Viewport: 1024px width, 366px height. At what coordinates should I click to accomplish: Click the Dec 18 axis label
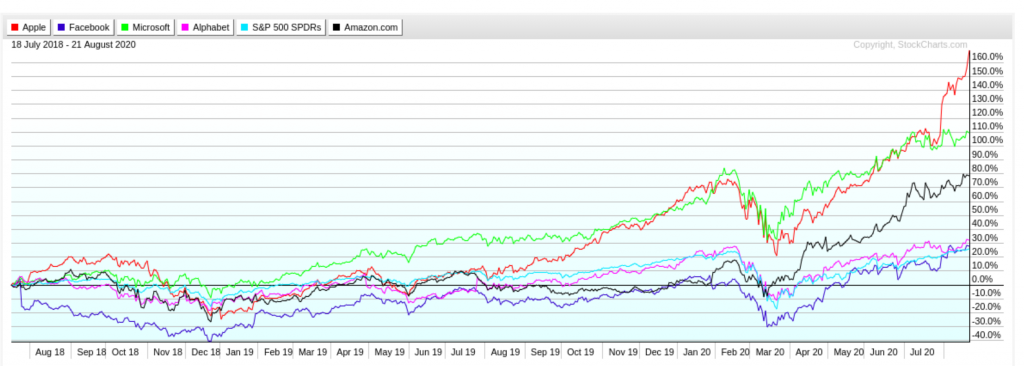point(206,352)
